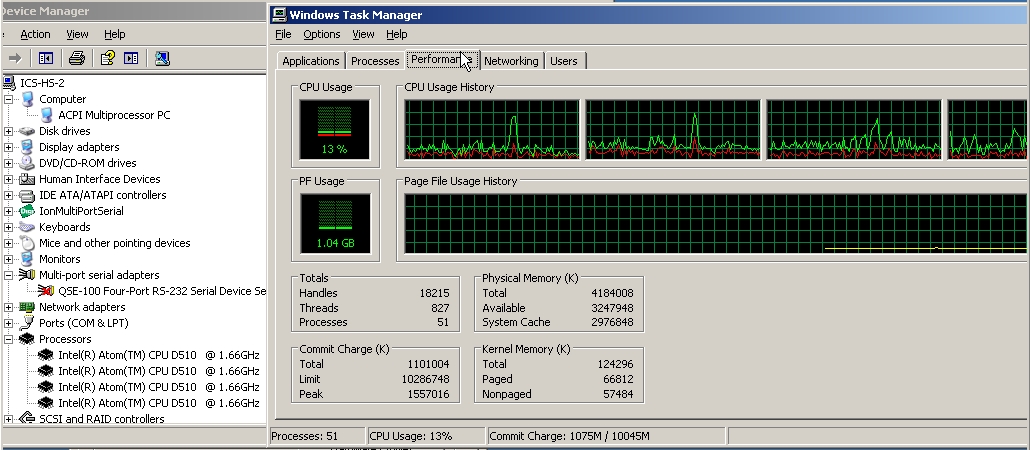Click the Show/Hide Action Pane toolbar icon
The image size is (1030, 450).
pyautogui.click(x=131, y=58)
